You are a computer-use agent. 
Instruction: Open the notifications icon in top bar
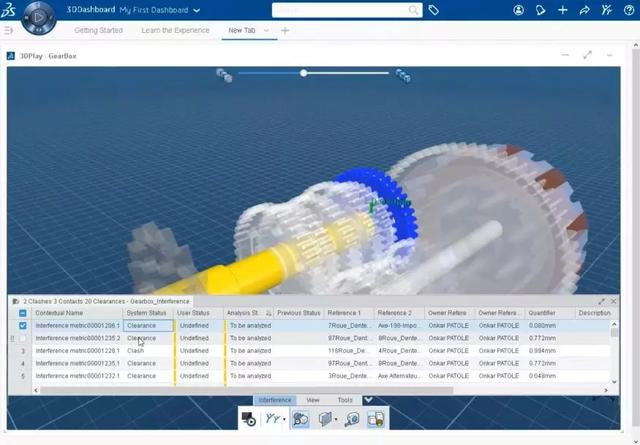click(x=540, y=10)
